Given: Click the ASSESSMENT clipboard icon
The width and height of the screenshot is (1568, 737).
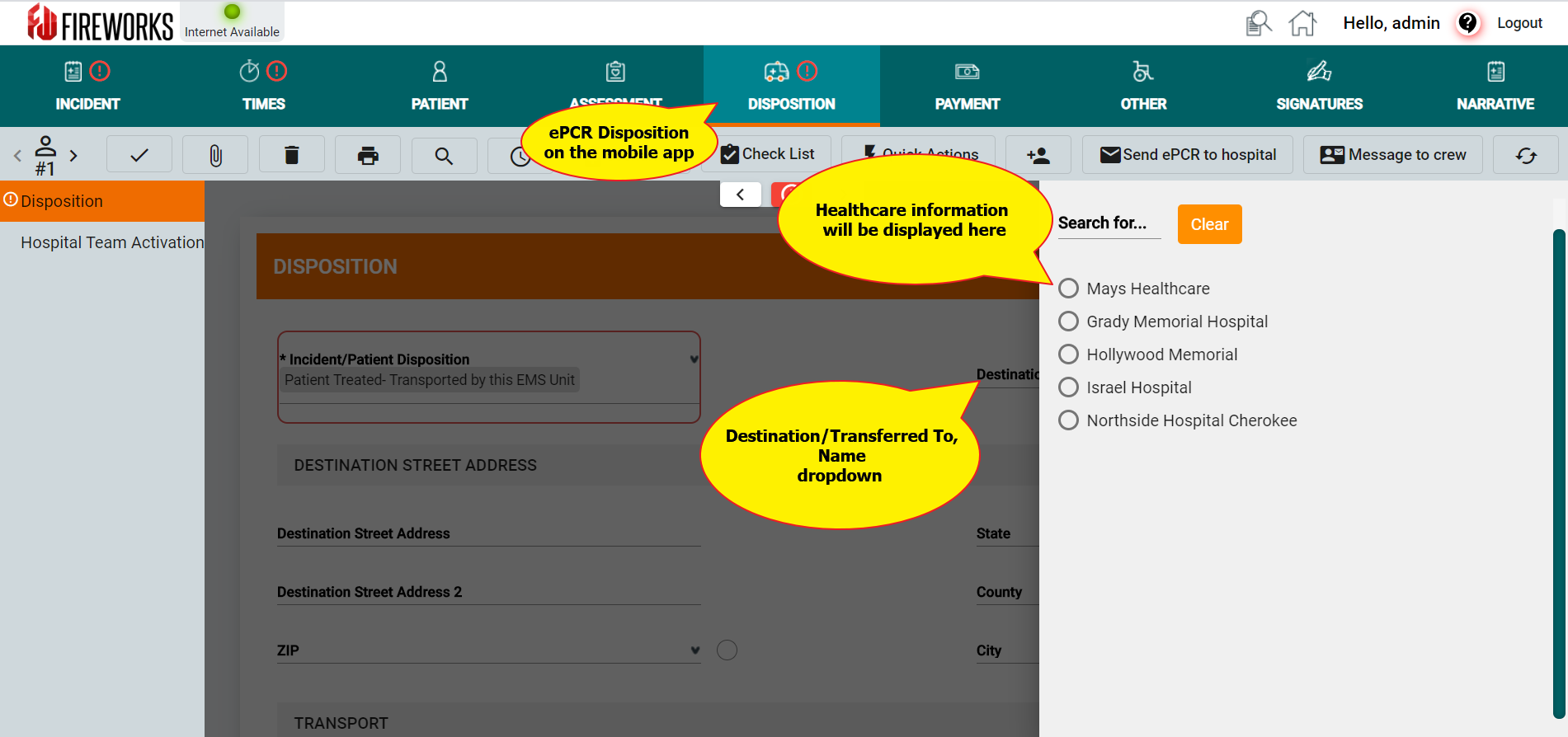Looking at the screenshot, I should tap(615, 72).
